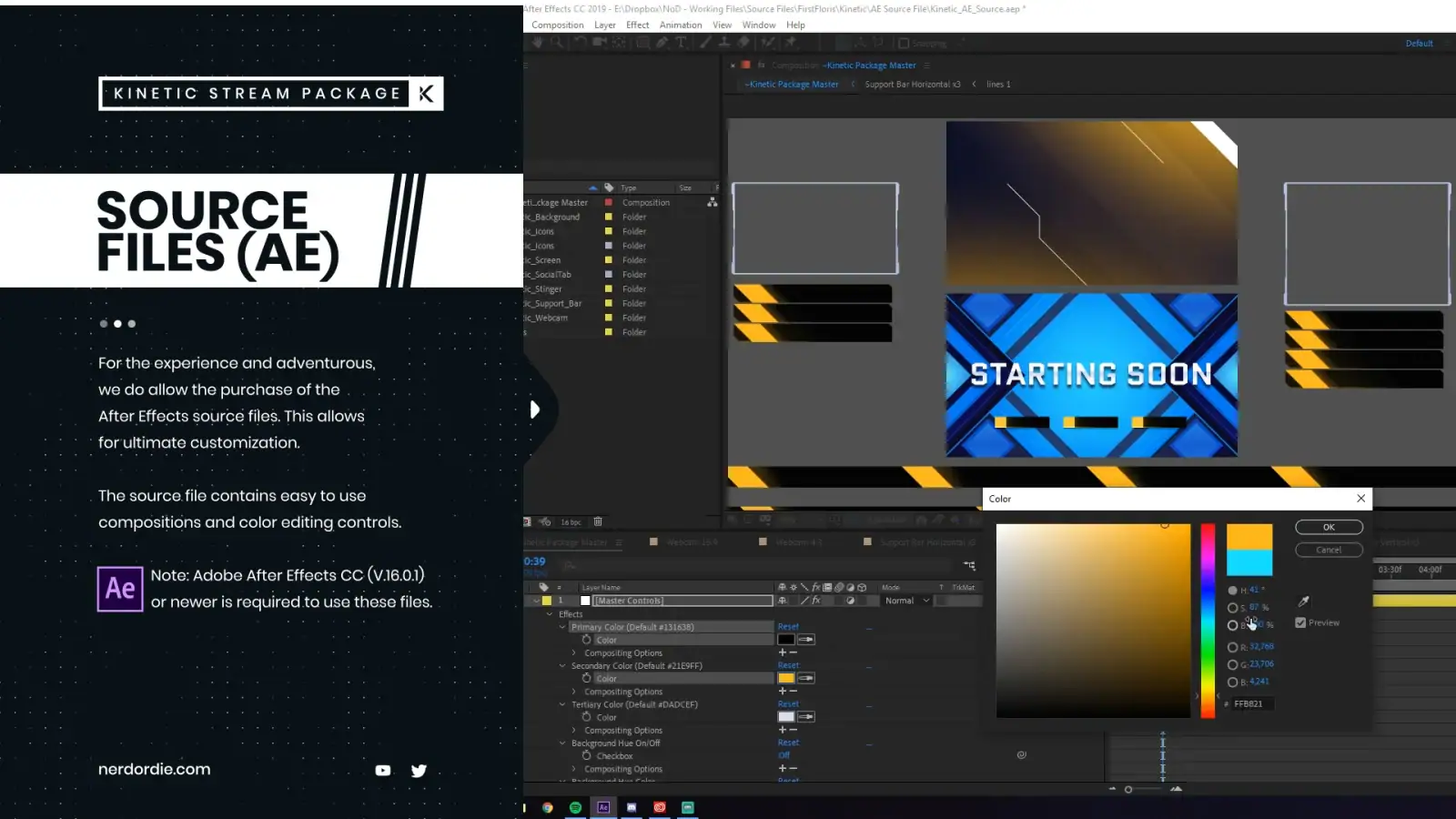Image resolution: width=1456 pixels, height=819 pixels.
Task: Expand Compositing Options under Tertiary Color
Action: pos(574,731)
